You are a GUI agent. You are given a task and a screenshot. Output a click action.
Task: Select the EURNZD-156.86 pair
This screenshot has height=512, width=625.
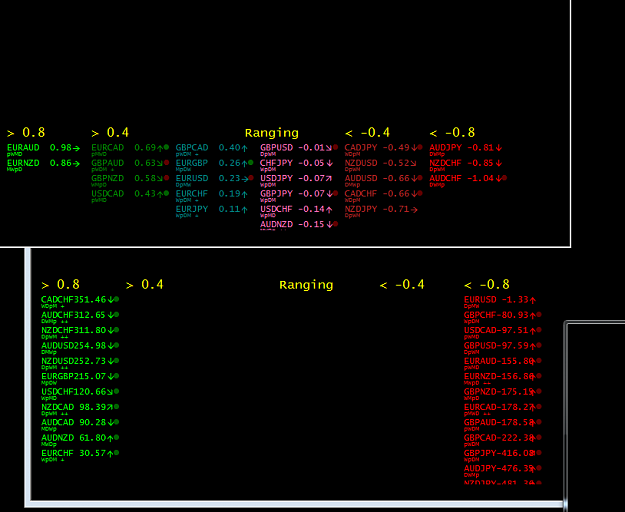click(503, 377)
